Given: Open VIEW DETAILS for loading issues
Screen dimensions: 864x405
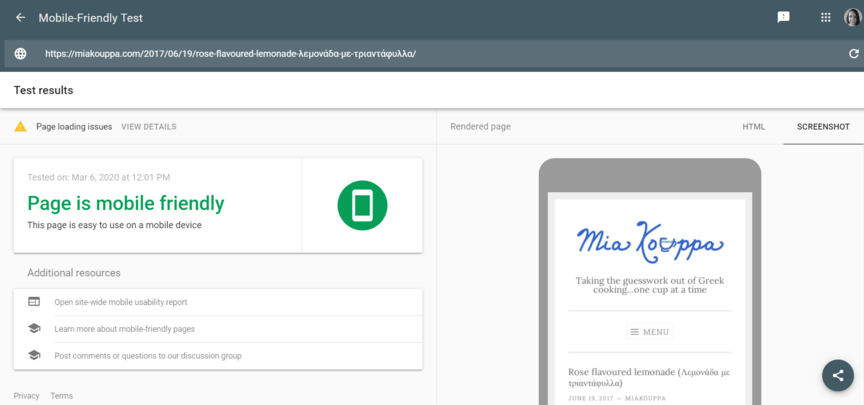Looking at the screenshot, I should click(149, 127).
